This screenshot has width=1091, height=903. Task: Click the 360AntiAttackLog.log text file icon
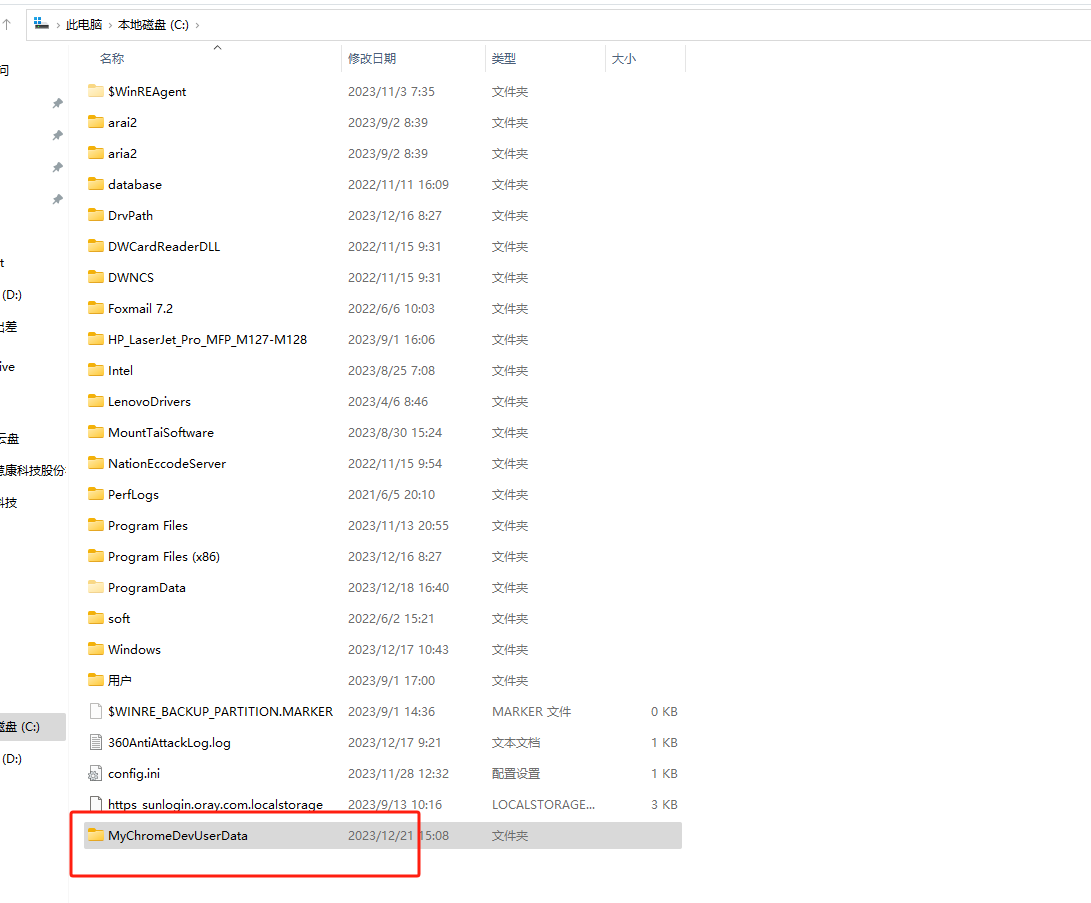point(96,742)
